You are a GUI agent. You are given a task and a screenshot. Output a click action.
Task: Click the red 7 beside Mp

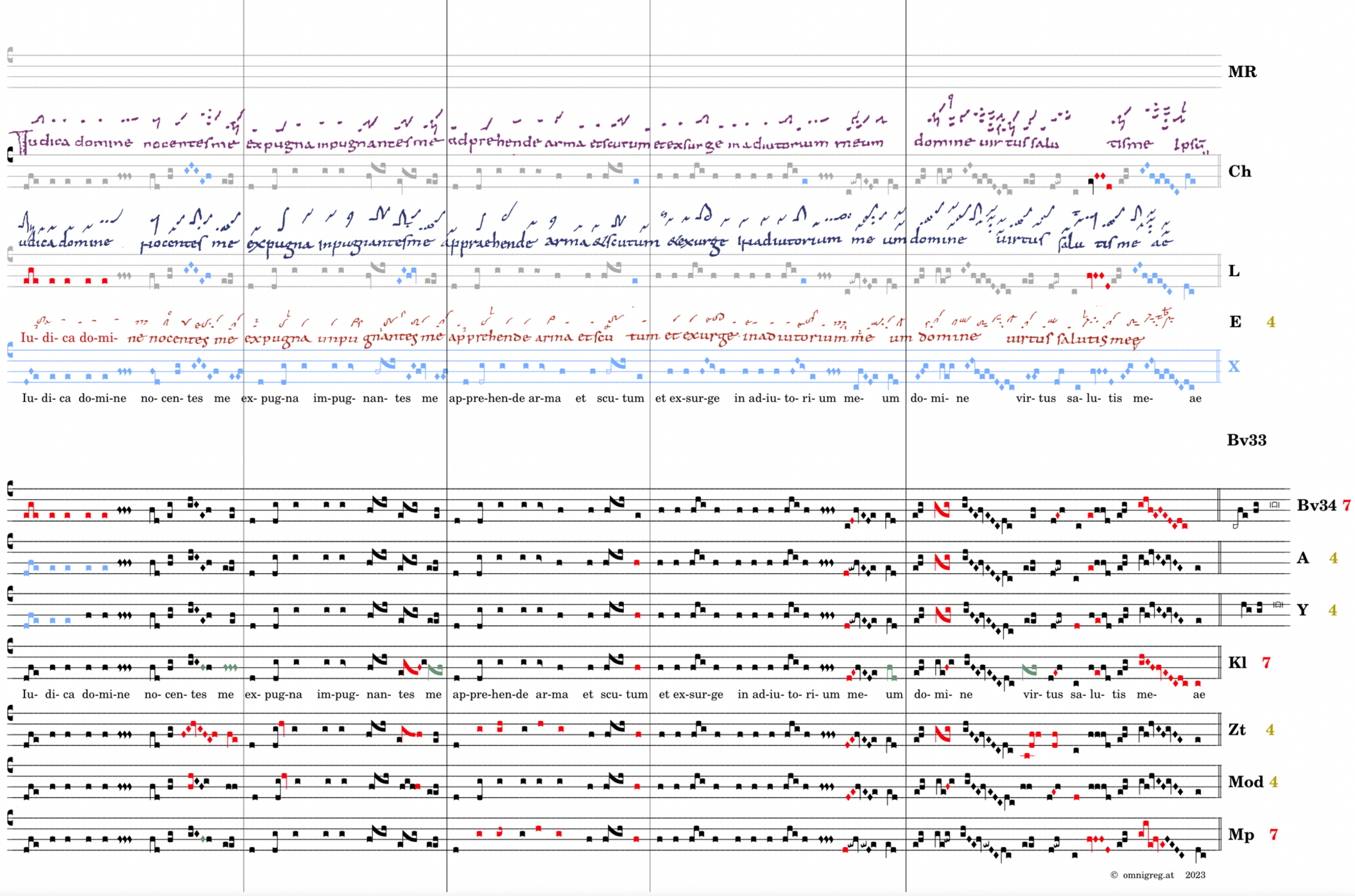pos(1273,834)
